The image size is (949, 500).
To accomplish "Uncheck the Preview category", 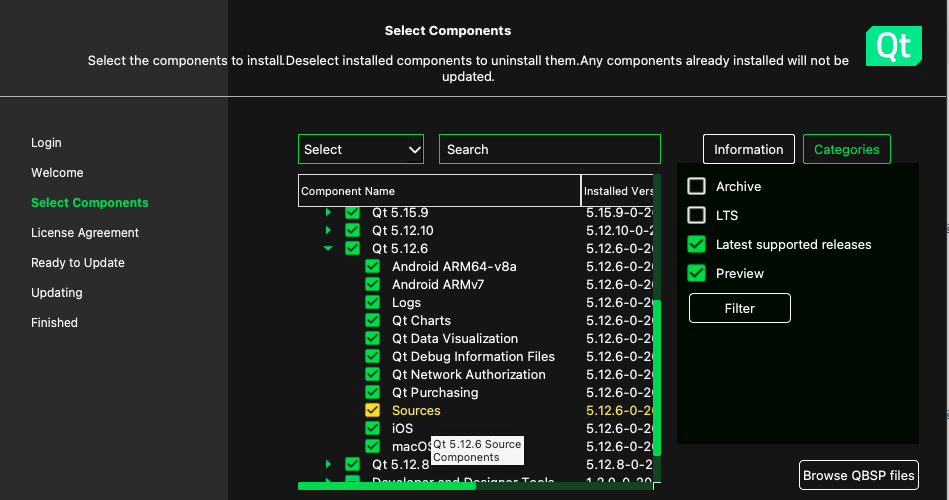I will [x=697, y=273].
